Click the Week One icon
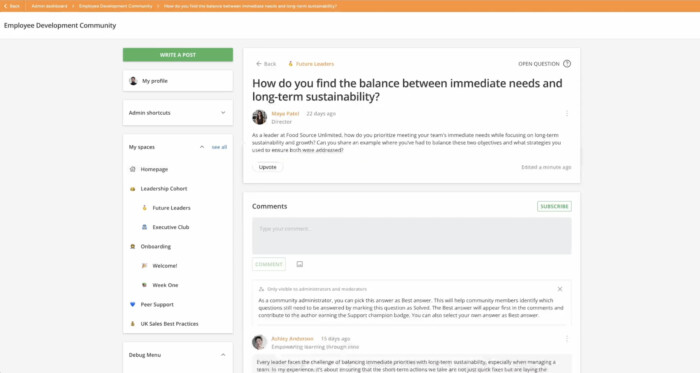 click(144, 285)
